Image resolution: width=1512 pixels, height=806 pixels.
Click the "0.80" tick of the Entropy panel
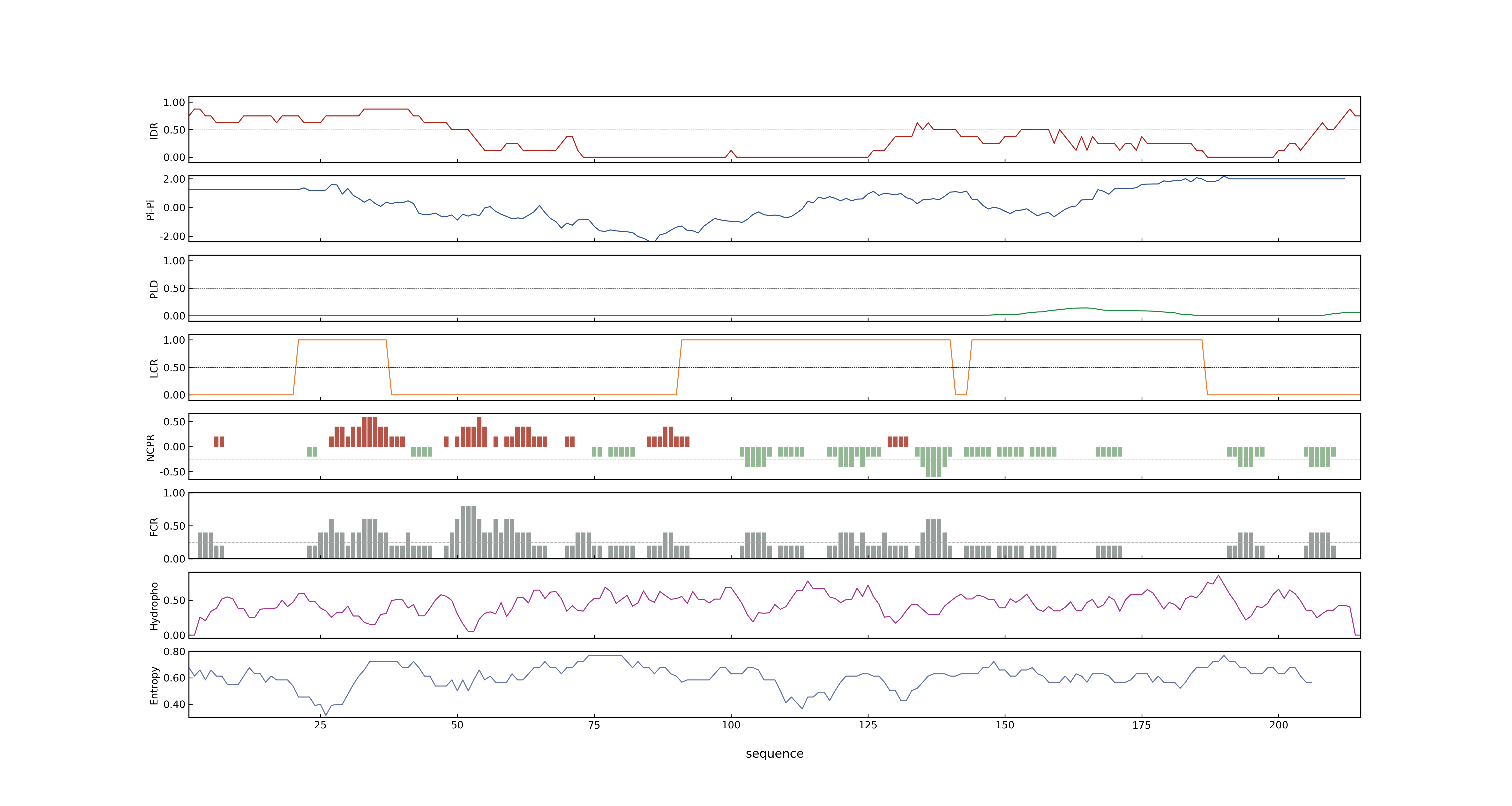[x=174, y=652]
